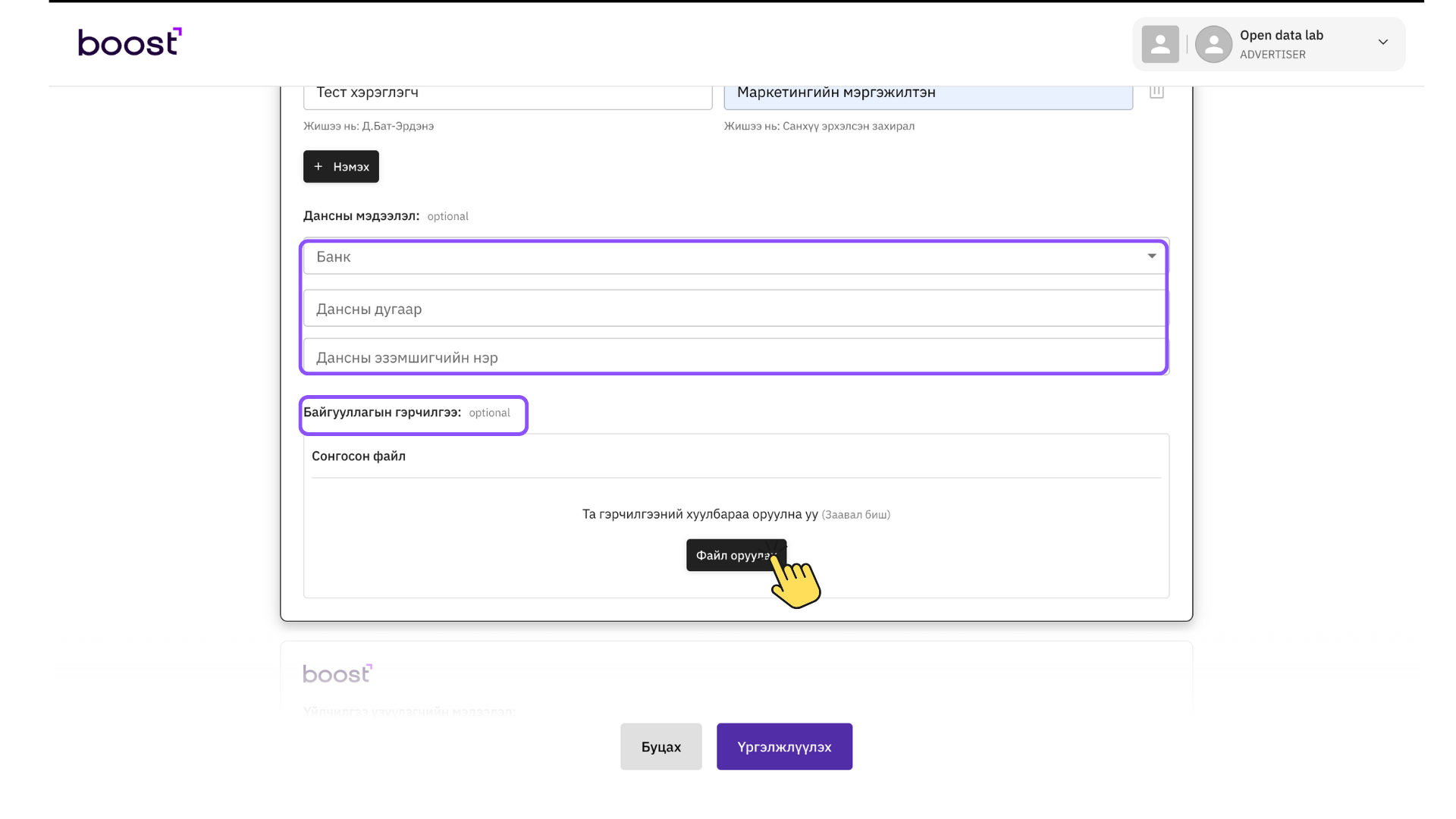Click the Open data lab account name
1456x819 pixels.
1281,35
